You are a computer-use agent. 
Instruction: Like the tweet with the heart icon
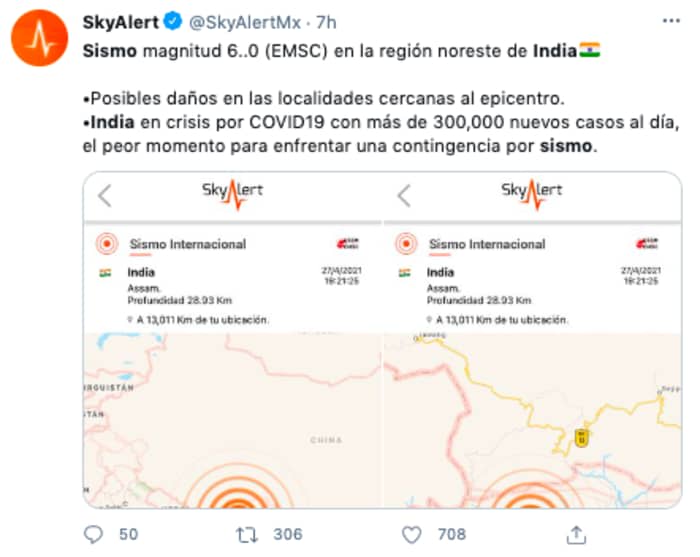click(411, 535)
